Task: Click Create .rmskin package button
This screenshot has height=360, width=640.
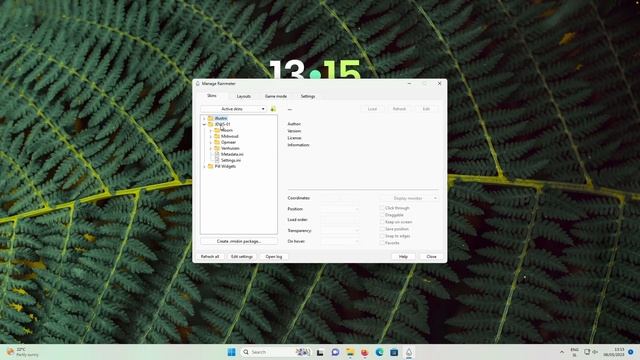Action: pyautogui.click(x=239, y=241)
